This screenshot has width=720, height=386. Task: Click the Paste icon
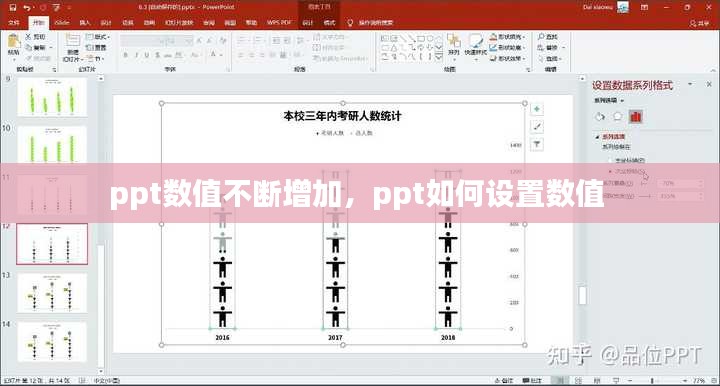pos(14,42)
